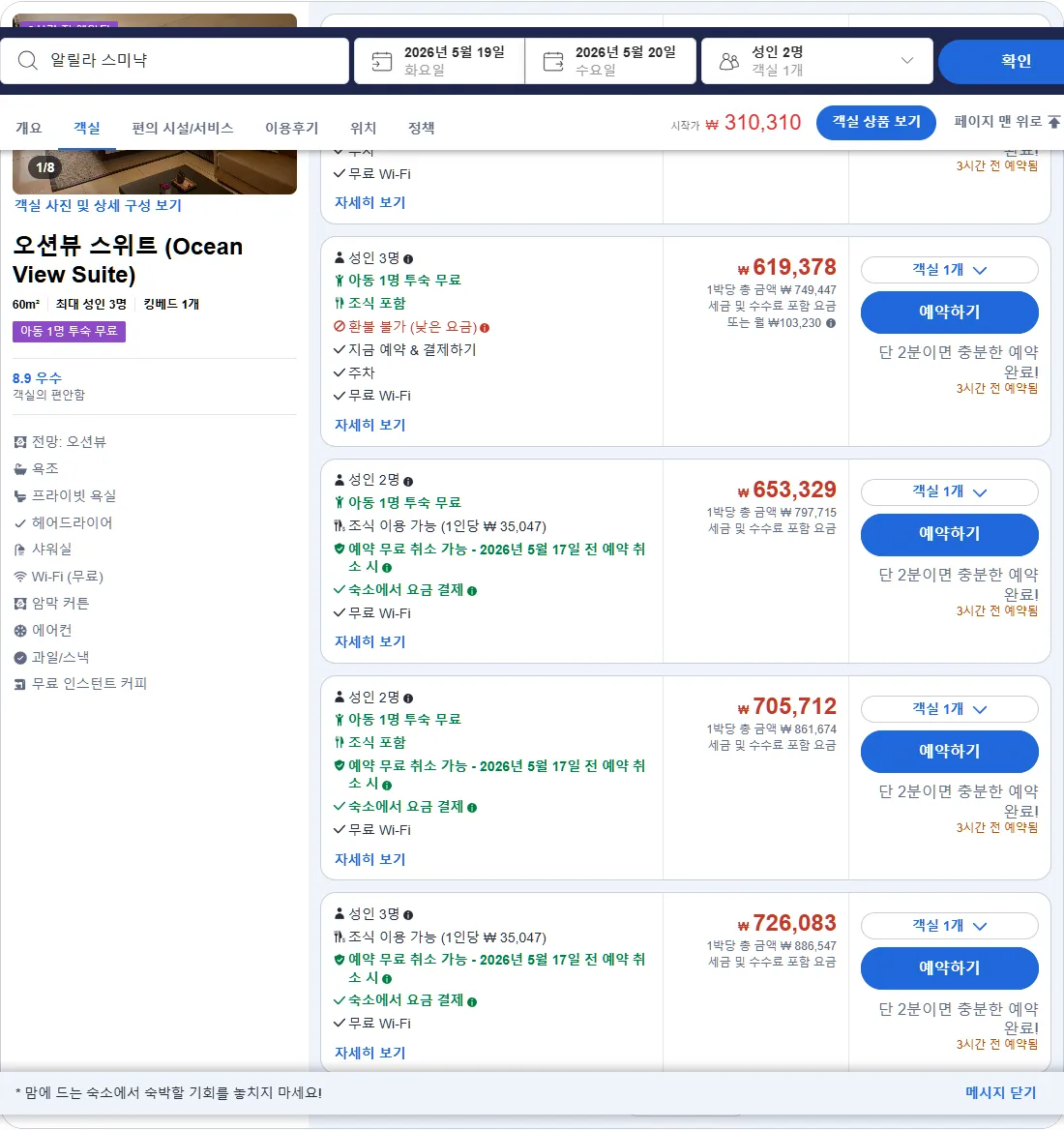Click the Wi-Fi (무료) icon
The image size is (1064, 1130).
pyautogui.click(x=20, y=577)
